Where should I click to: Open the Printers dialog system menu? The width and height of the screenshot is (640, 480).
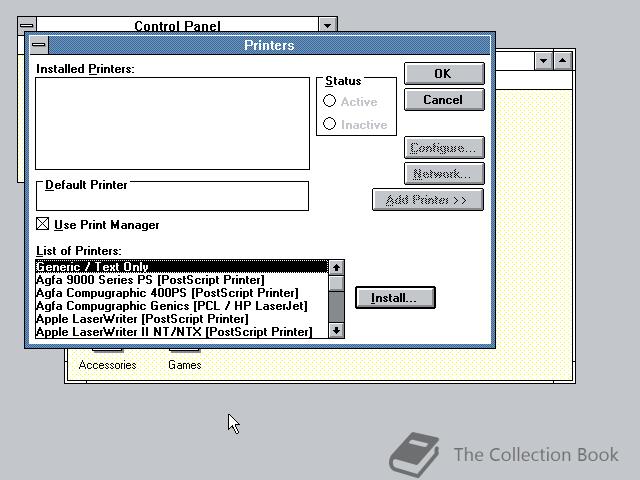[39, 45]
